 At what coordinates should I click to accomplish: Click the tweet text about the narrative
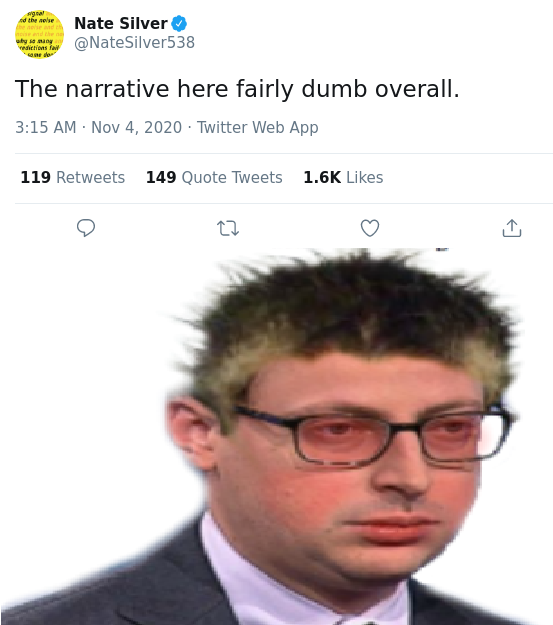237,88
